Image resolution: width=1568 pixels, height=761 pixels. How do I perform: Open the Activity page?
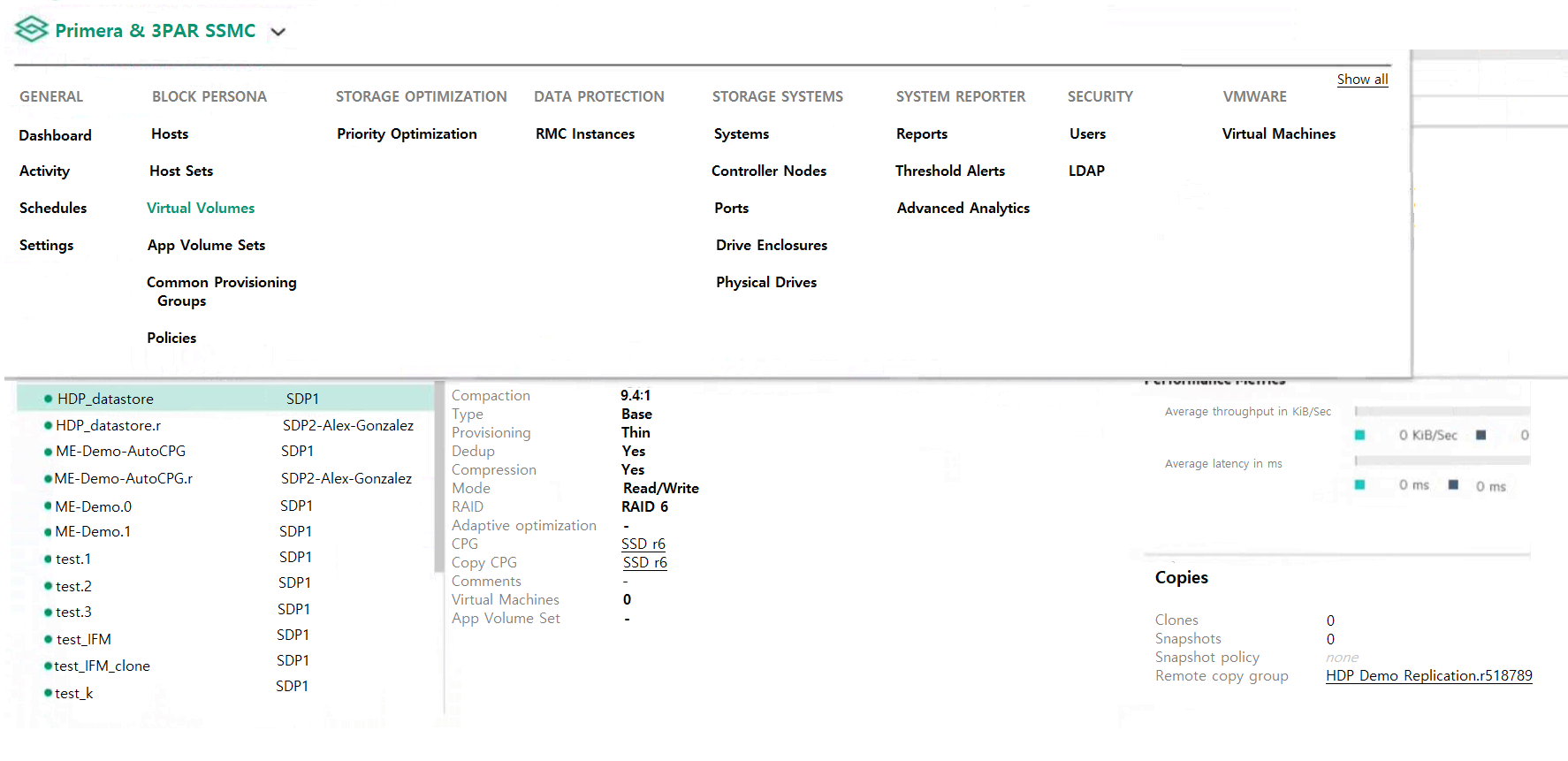click(44, 171)
